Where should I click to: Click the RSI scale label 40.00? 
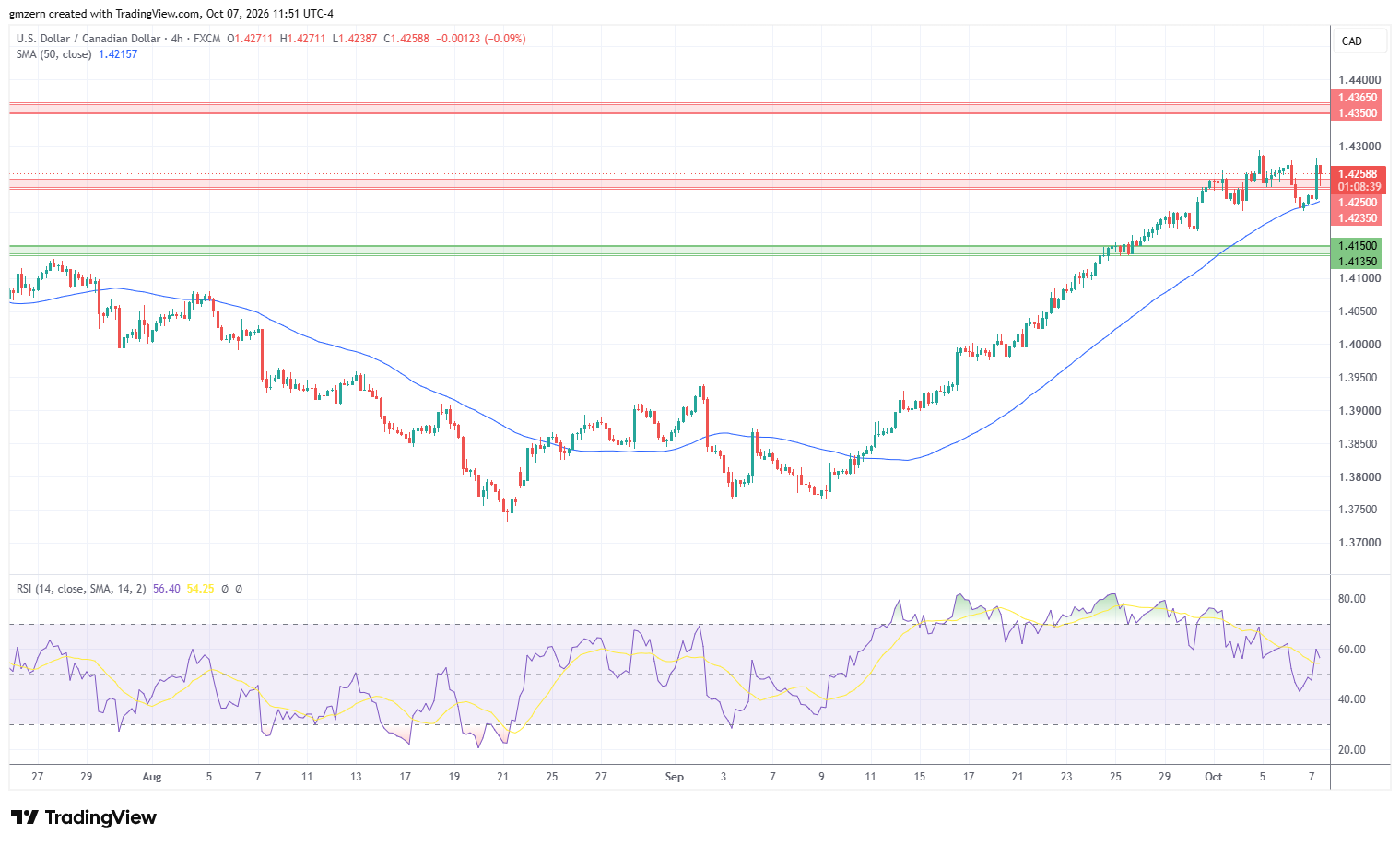[1352, 699]
